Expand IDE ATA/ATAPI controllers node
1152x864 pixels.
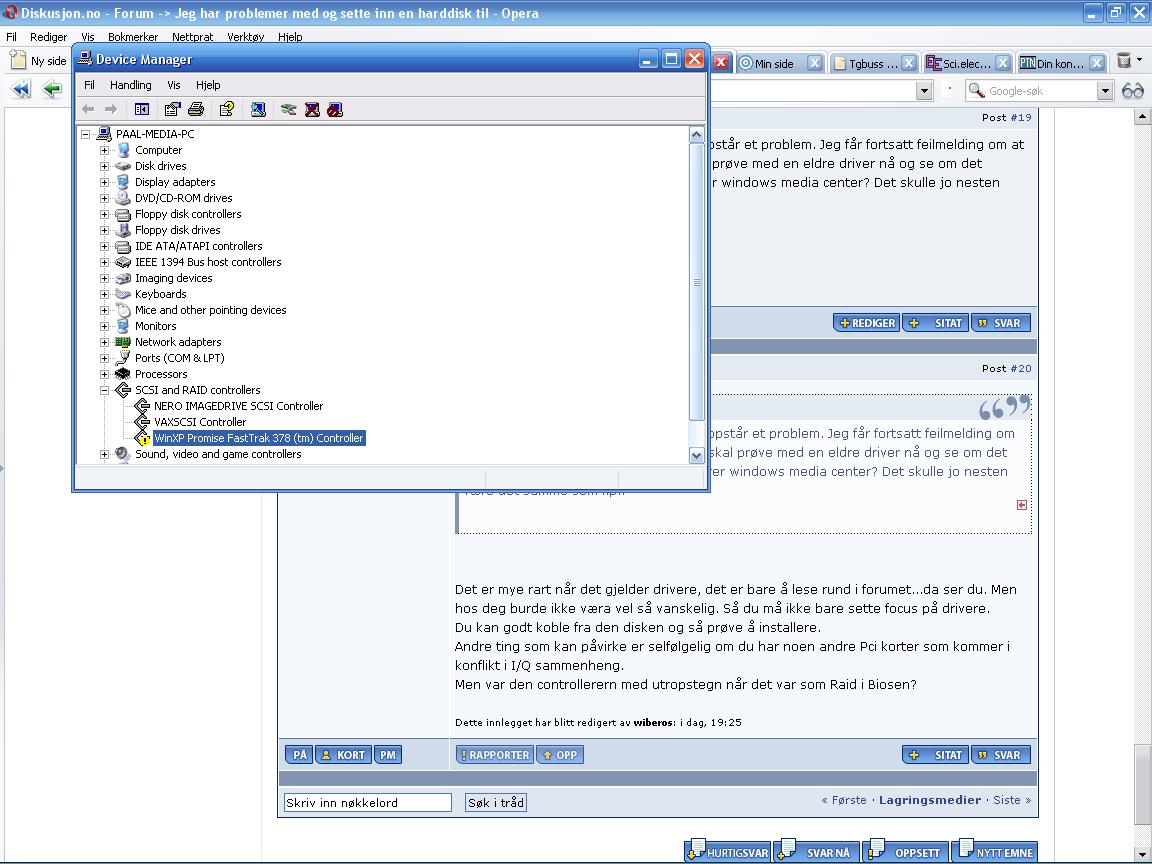pyautogui.click(x=104, y=246)
